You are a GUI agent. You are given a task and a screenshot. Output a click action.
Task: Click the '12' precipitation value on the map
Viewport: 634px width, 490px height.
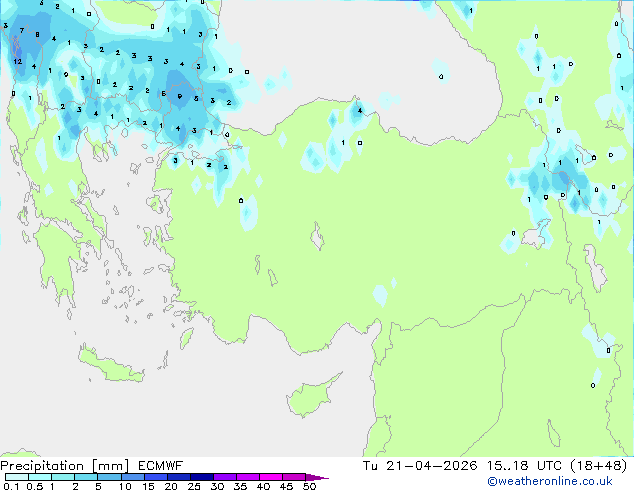[17, 61]
